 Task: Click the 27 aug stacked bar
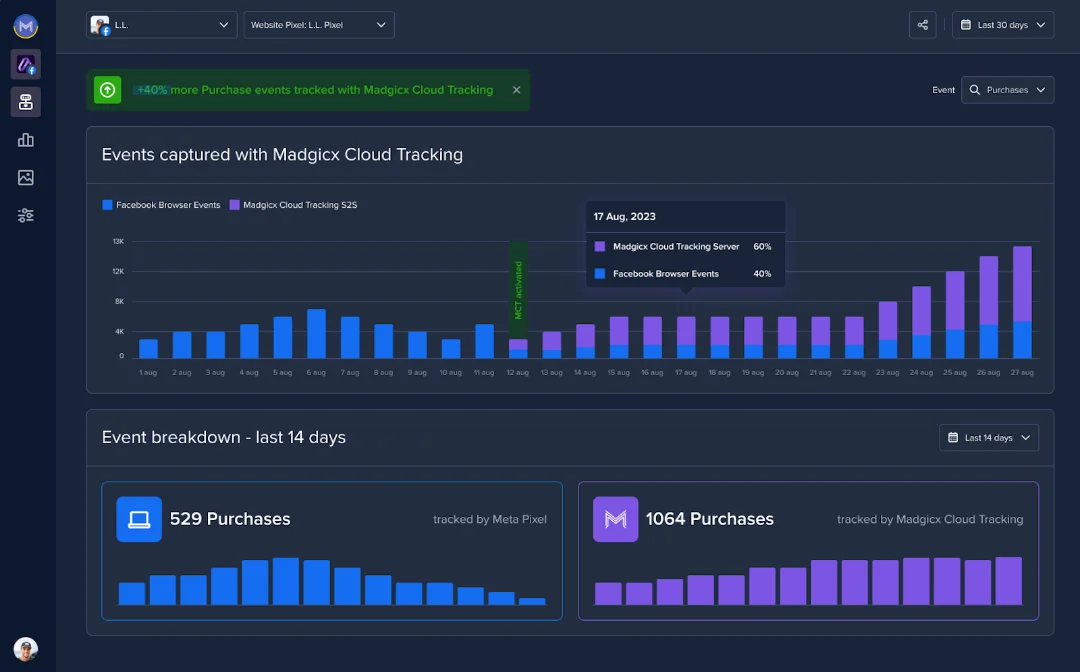[1022, 302]
